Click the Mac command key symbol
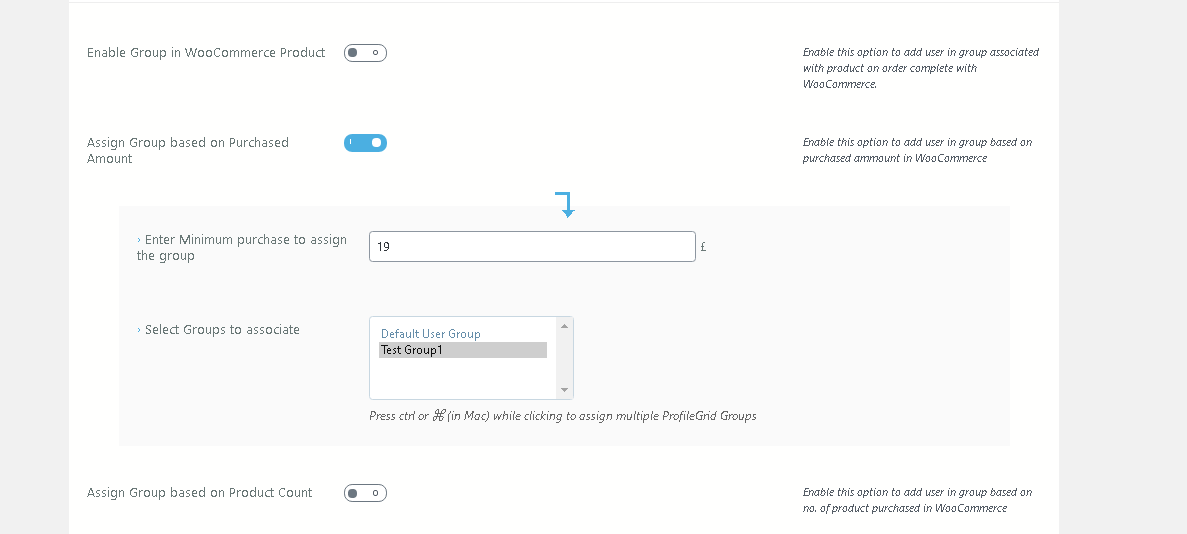Screen dimensions: 1187x534 pyautogui.click(x=438, y=416)
